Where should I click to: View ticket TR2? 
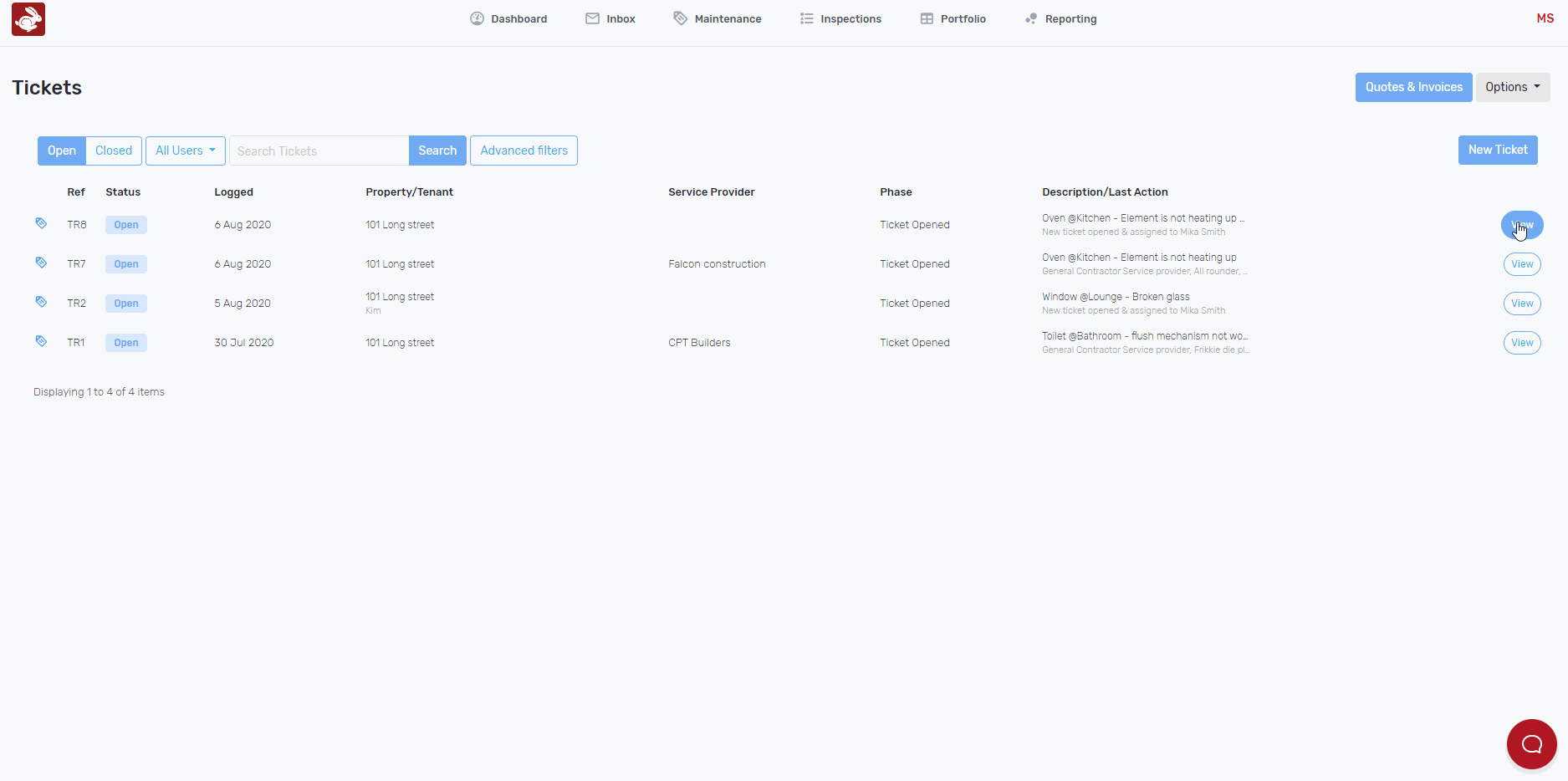(1522, 304)
